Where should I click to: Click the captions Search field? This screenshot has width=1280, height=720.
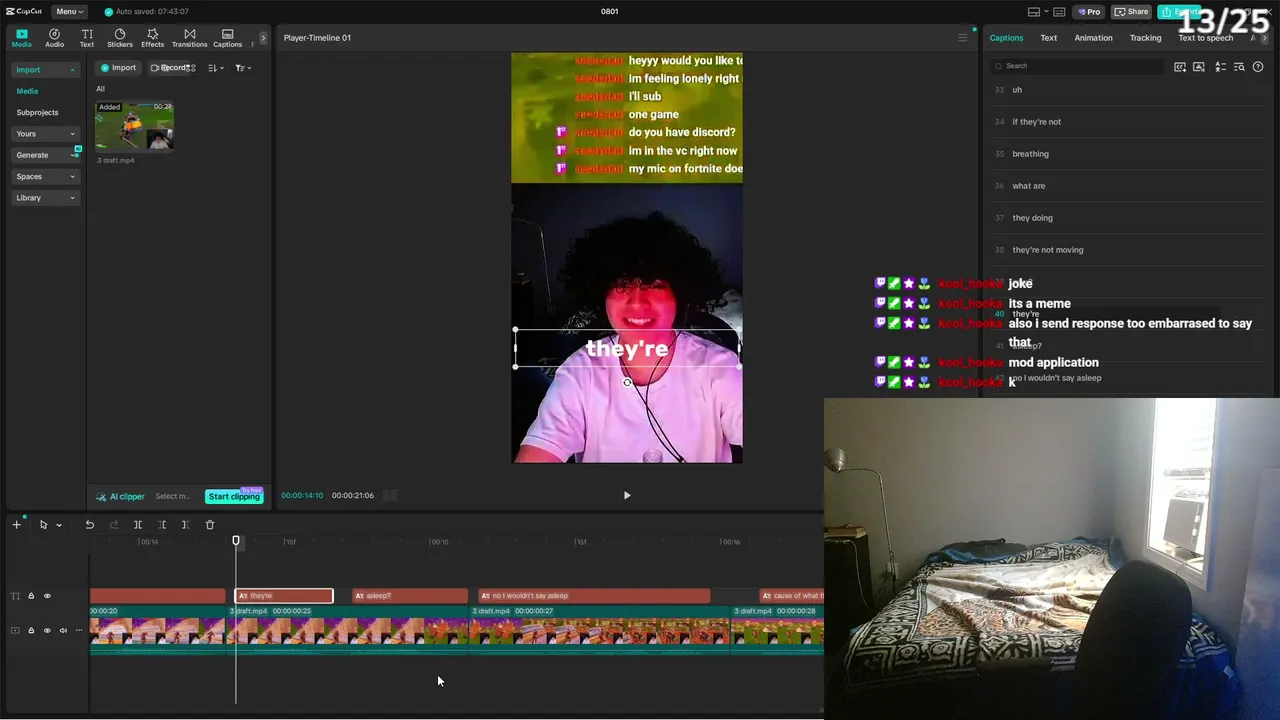tap(1078, 66)
